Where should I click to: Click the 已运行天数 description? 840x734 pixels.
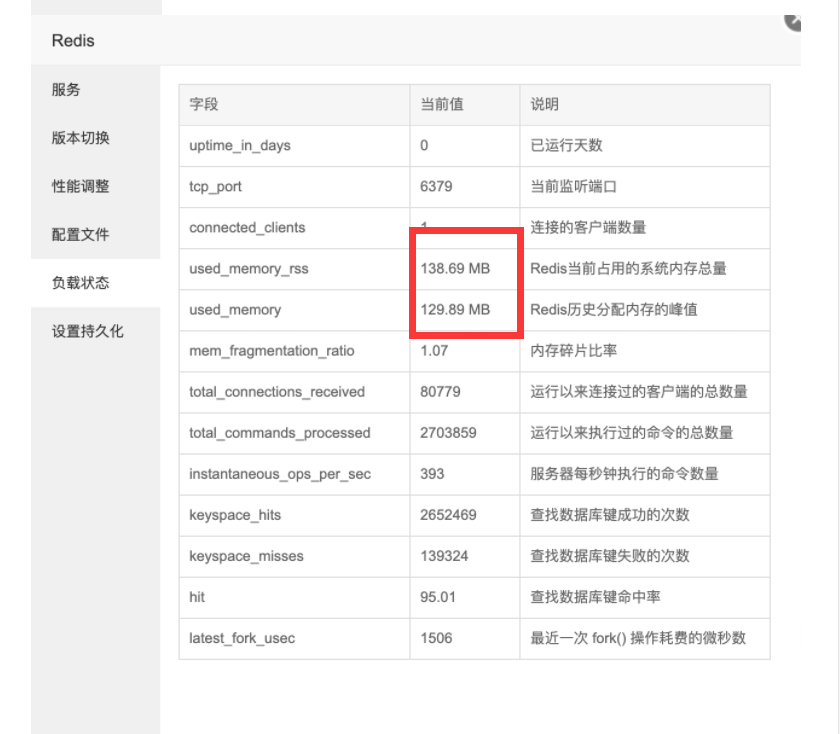[x=566, y=145]
